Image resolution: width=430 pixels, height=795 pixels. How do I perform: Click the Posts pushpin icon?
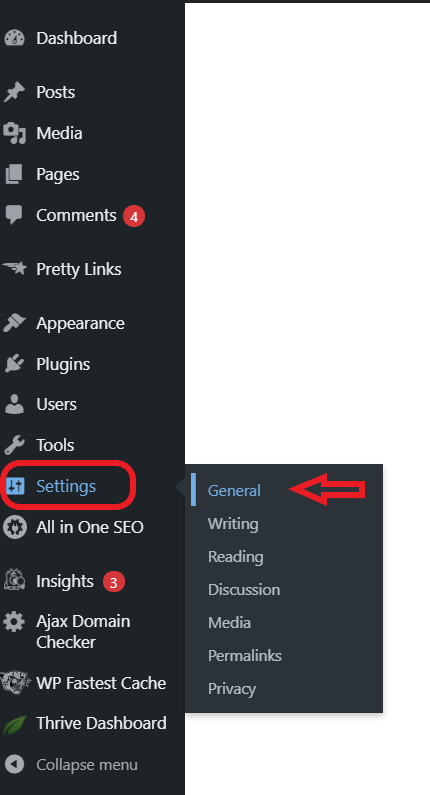(x=14, y=92)
